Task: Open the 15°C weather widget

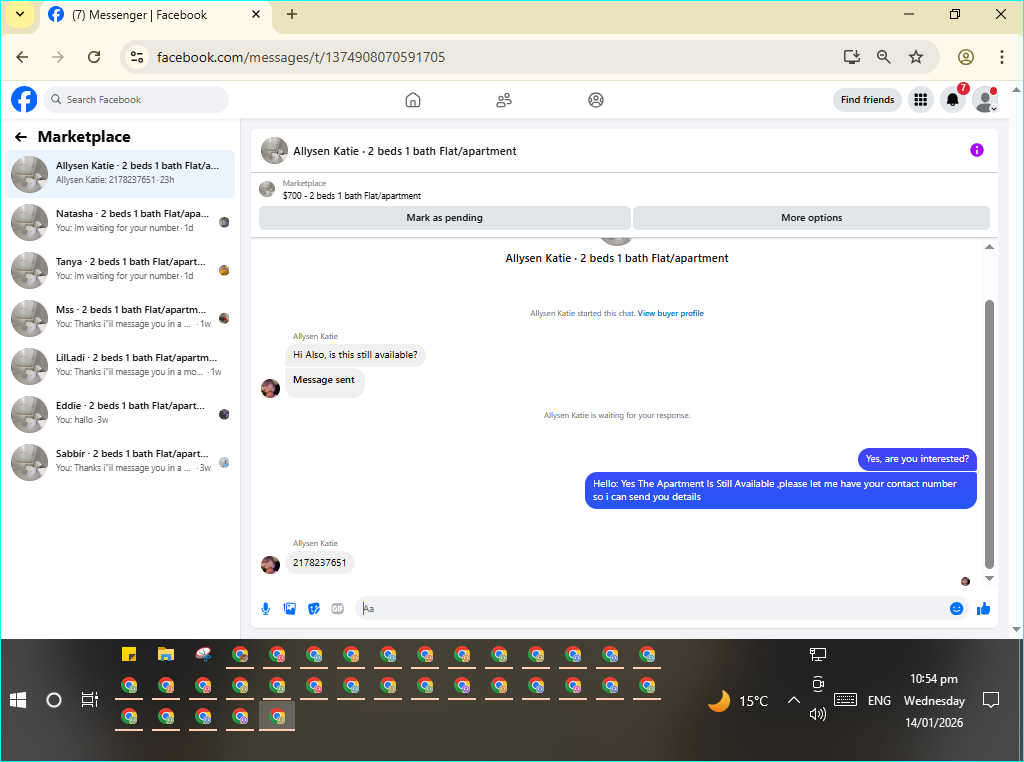Action: tap(739, 701)
